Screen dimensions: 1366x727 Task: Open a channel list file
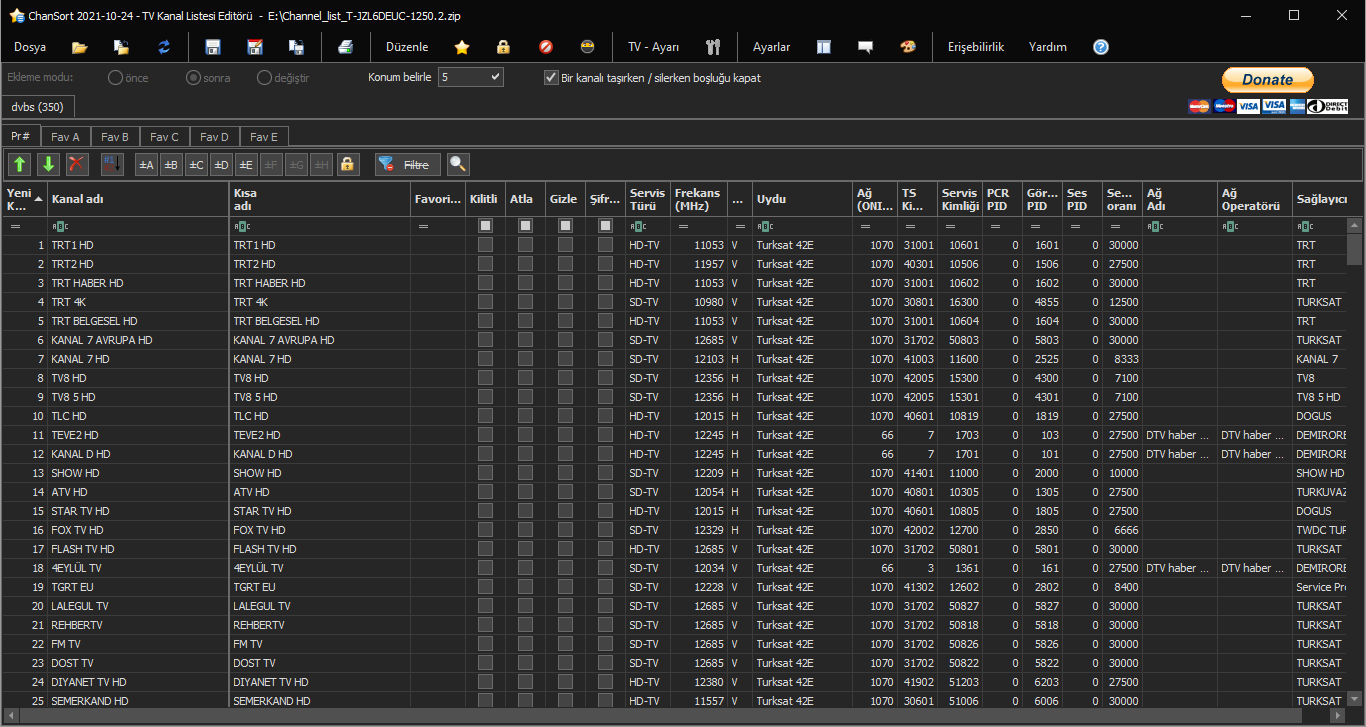point(80,47)
